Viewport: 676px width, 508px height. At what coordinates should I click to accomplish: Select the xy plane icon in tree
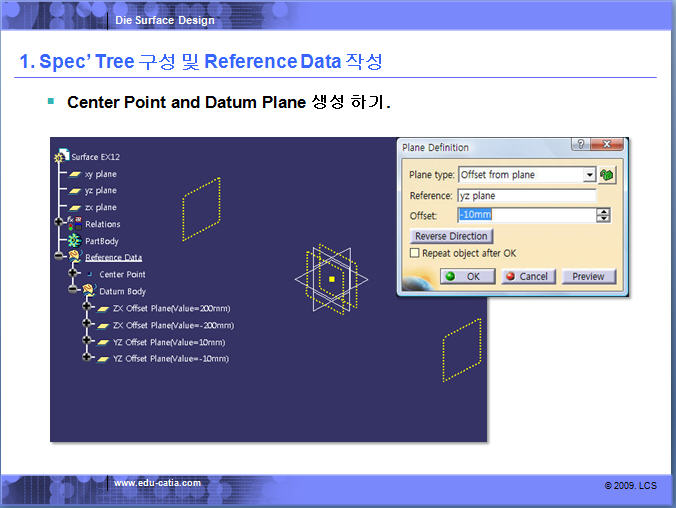pyautogui.click(x=75, y=174)
